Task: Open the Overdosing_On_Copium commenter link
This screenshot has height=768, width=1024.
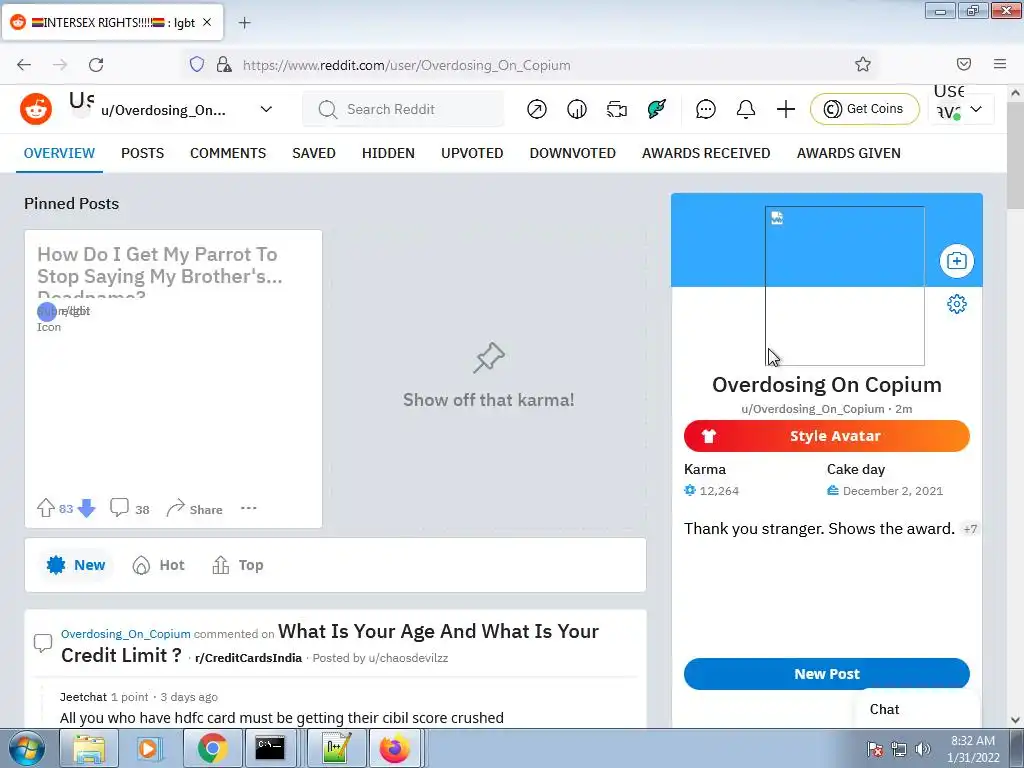Action: [125, 633]
